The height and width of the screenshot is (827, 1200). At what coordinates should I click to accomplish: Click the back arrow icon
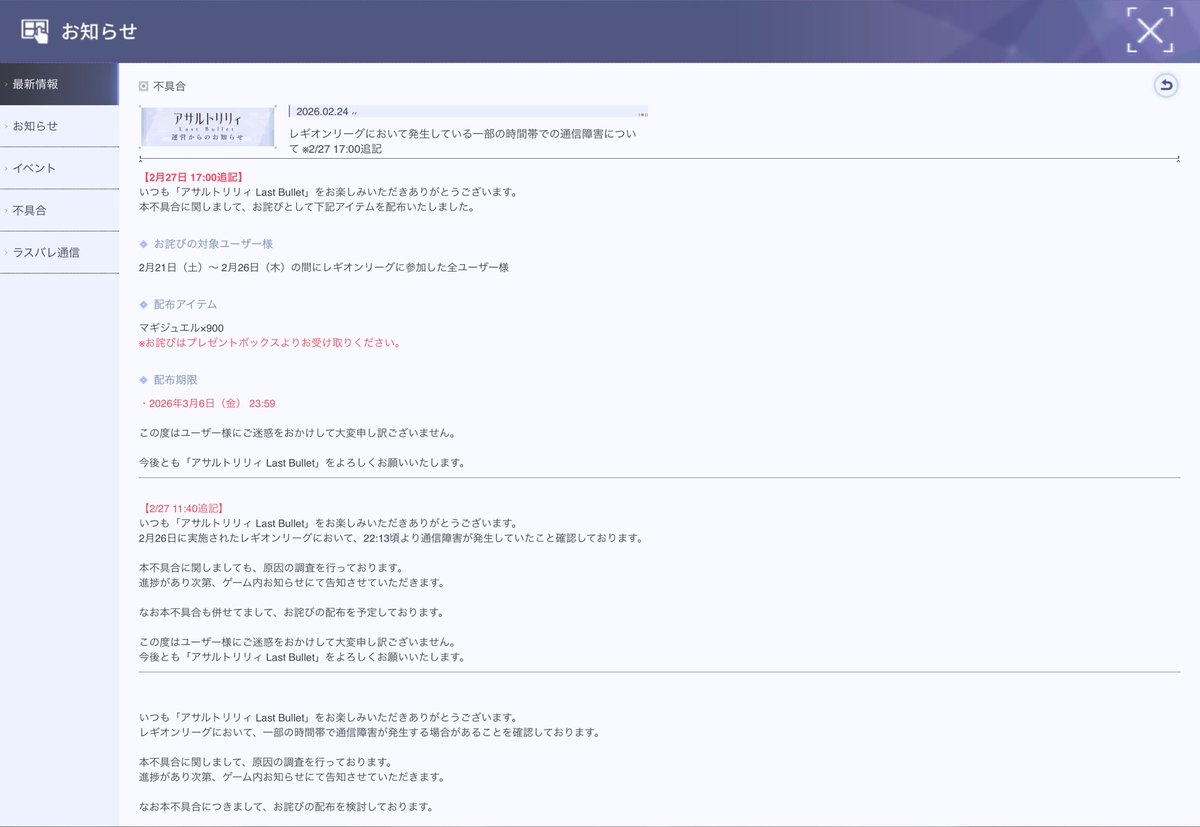pyautogui.click(x=1165, y=86)
